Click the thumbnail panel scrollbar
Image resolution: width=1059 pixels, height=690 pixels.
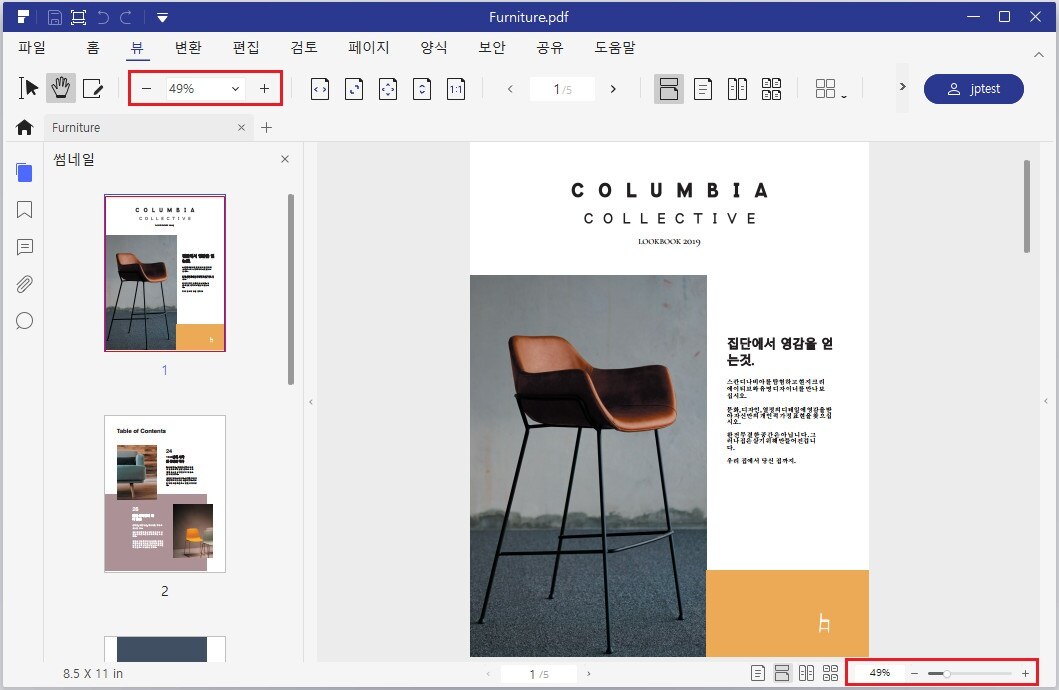tap(290, 289)
